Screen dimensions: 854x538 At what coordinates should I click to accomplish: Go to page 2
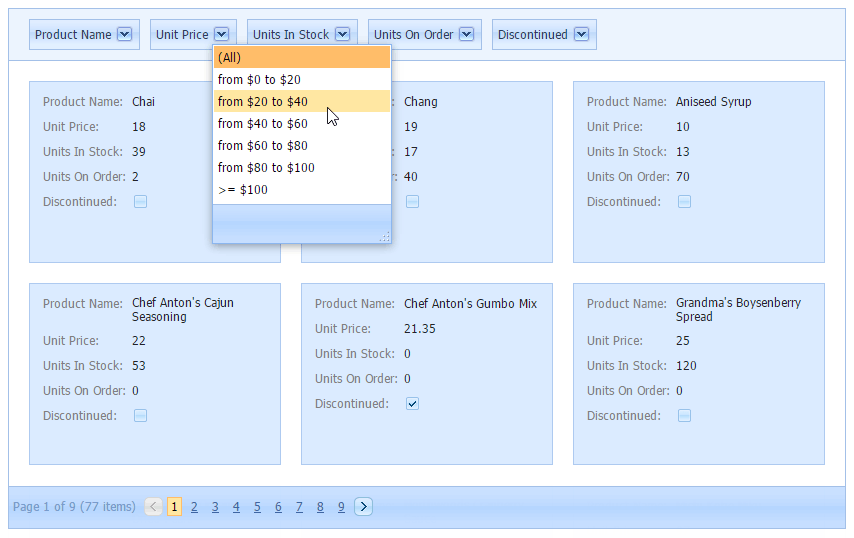[194, 507]
